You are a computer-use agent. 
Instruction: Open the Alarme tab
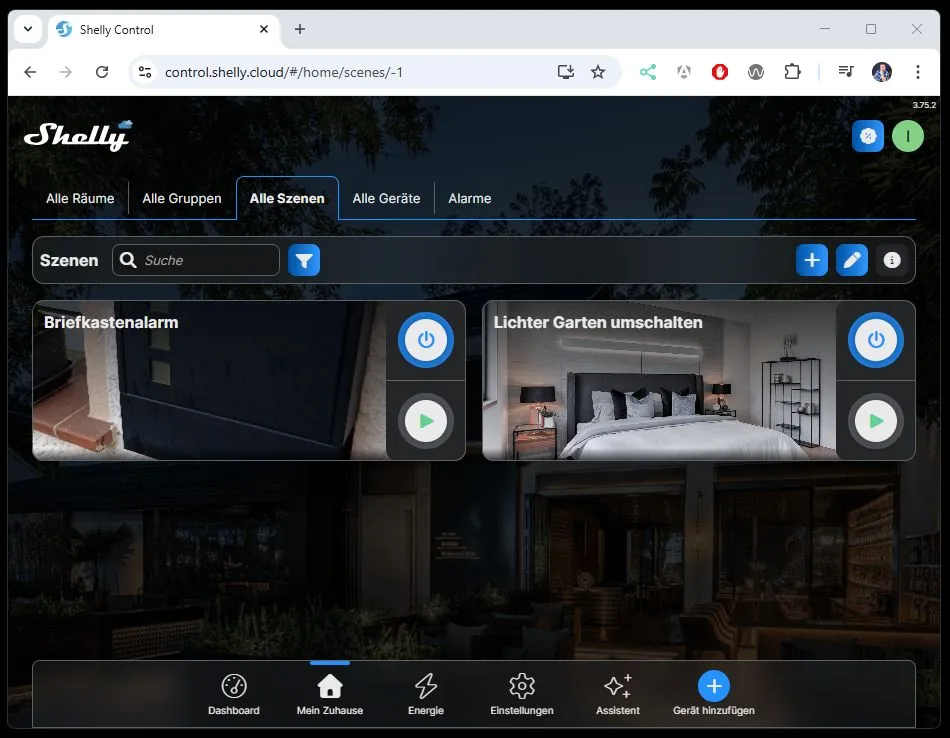coord(469,198)
